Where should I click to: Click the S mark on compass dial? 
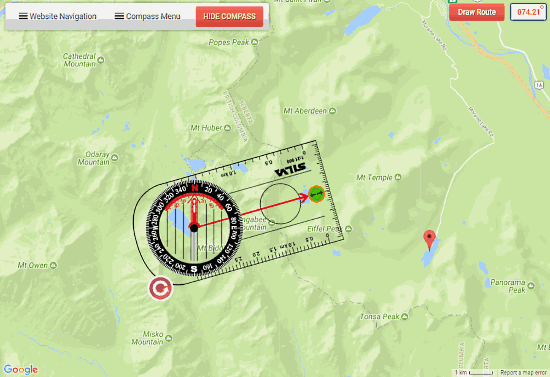click(x=194, y=269)
